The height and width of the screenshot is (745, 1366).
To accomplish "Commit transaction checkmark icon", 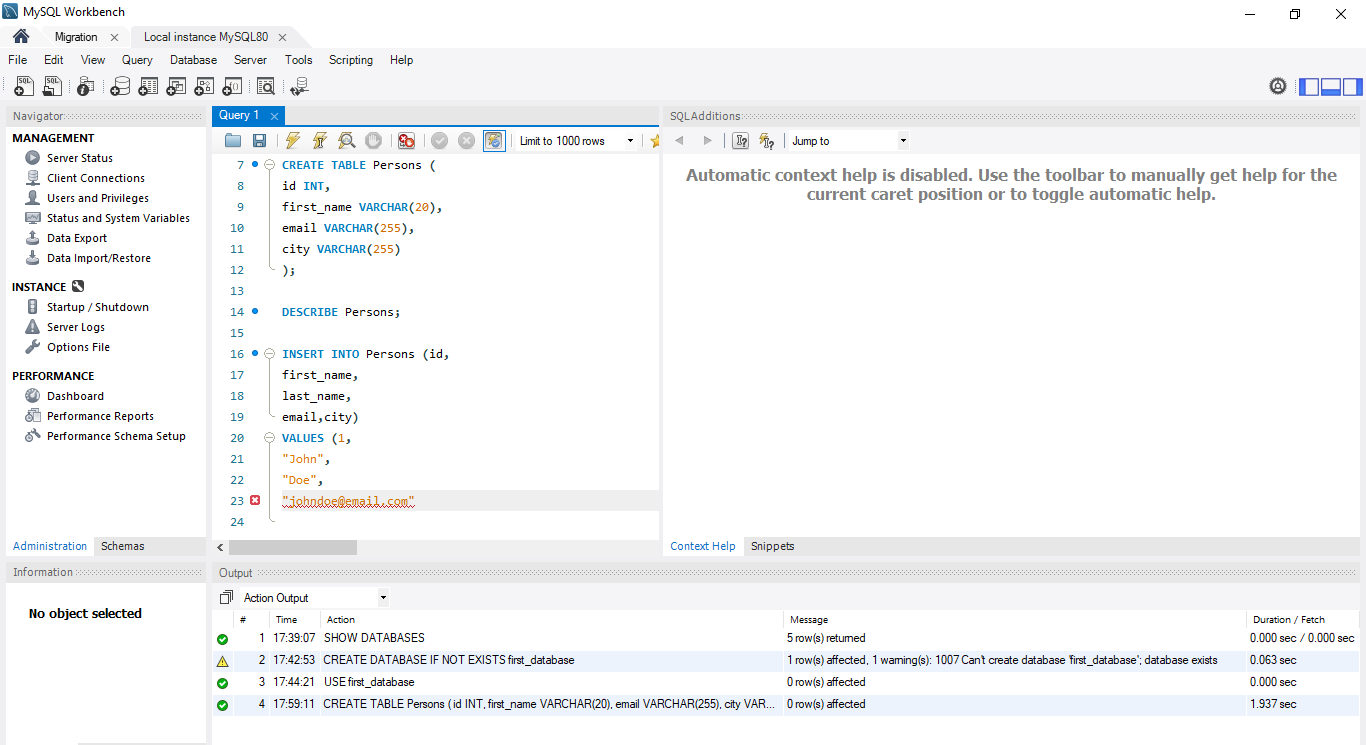I will tap(439, 141).
